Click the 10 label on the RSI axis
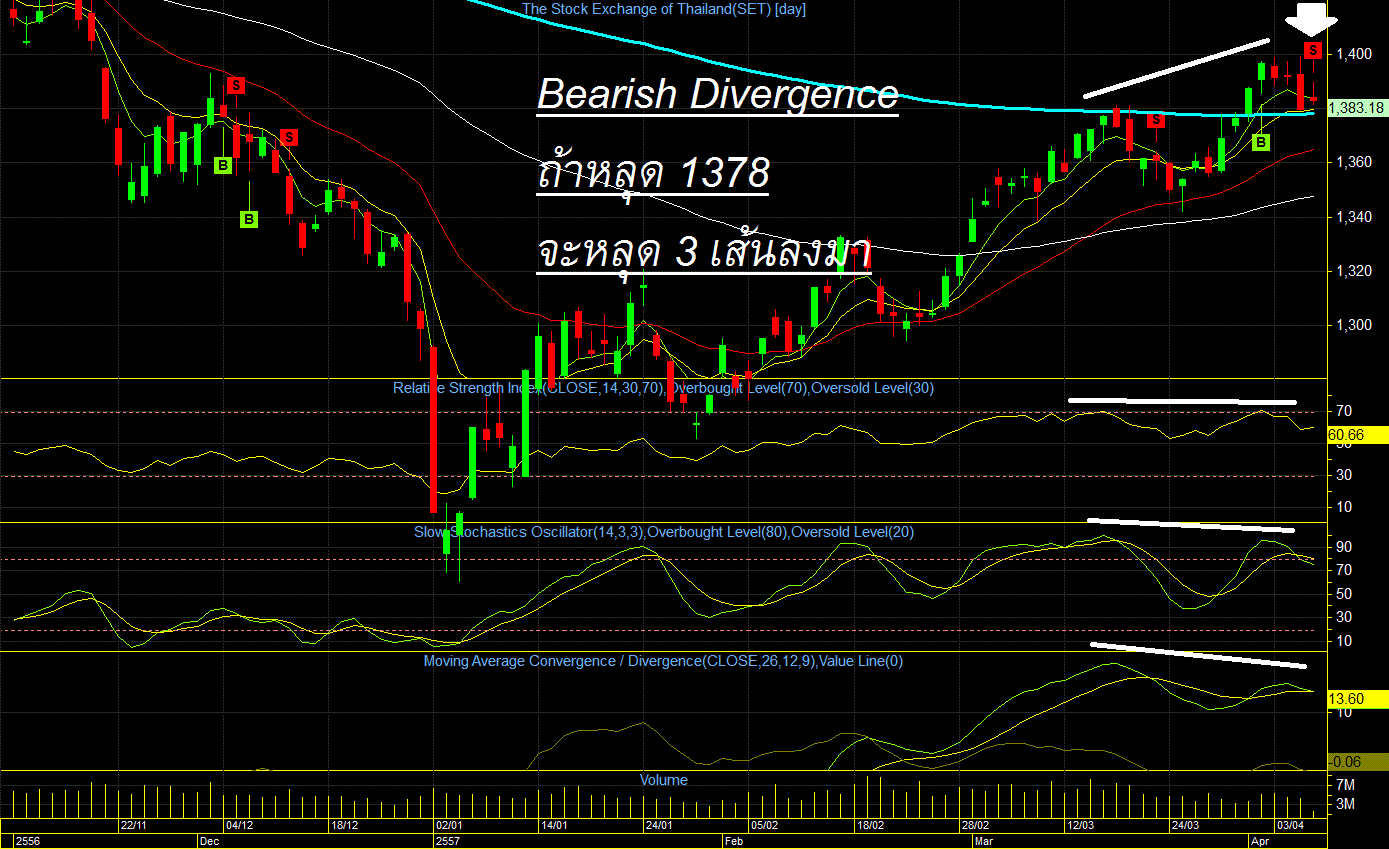The width and height of the screenshot is (1389, 849). (1343, 508)
